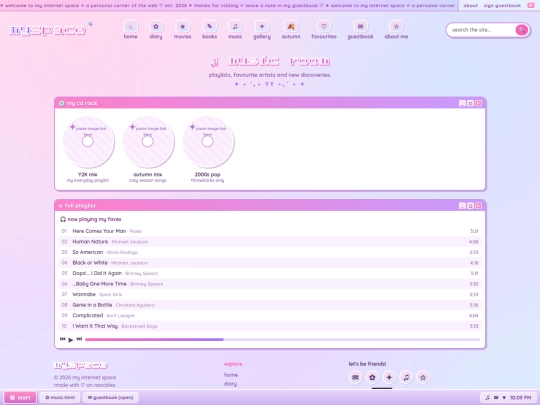
Task: Maximize the full playlist window
Action: [x=470, y=206]
